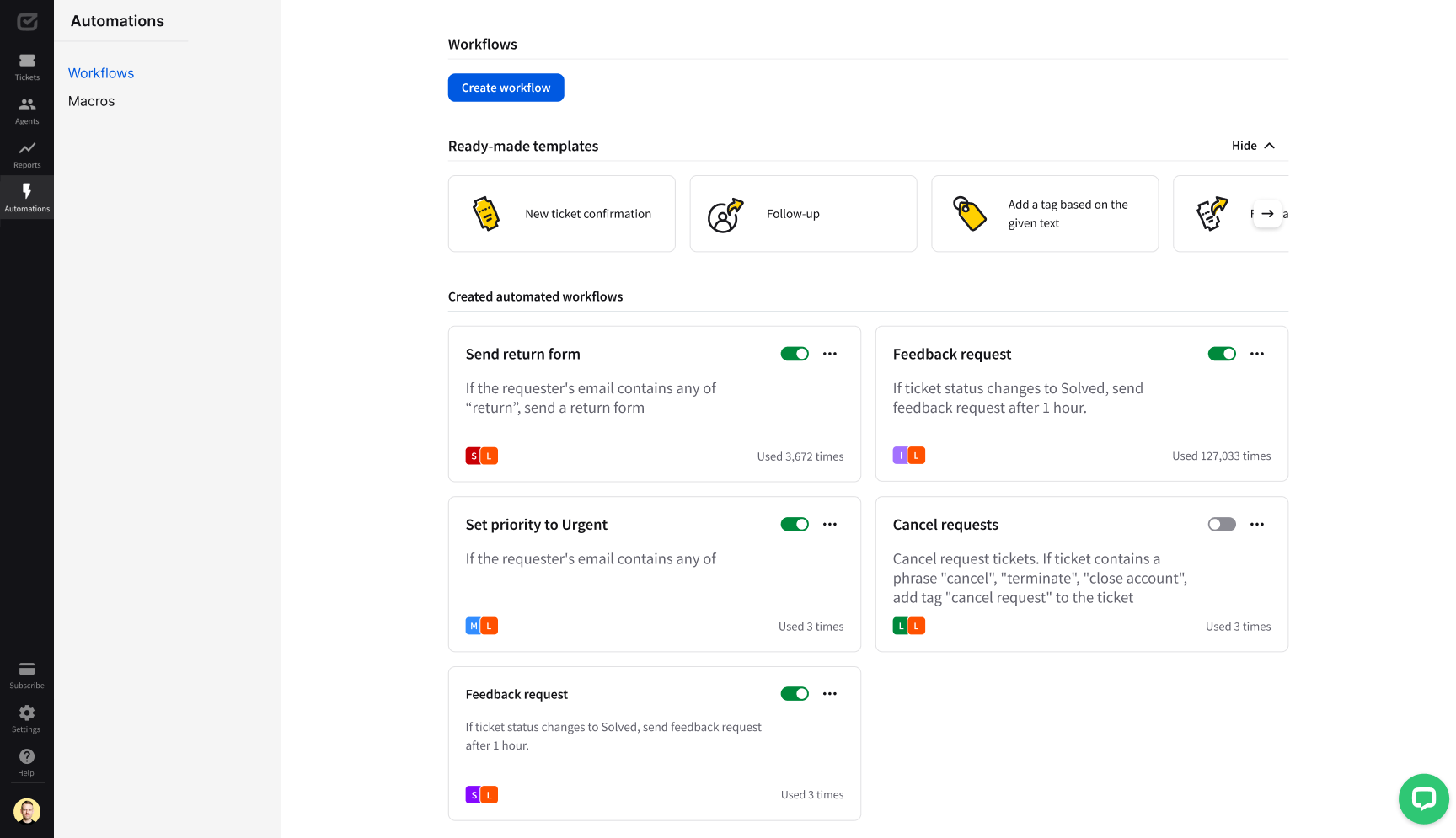Select Macros in the Automations menu
The height and width of the screenshot is (838, 1456).
(92, 101)
